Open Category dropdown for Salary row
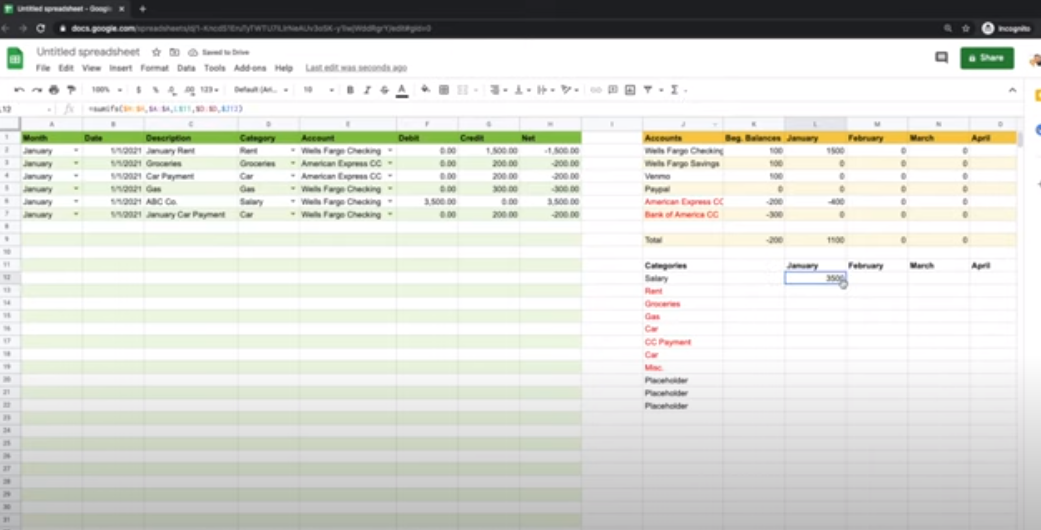The width and height of the screenshot is (1041, 530). 293,202
